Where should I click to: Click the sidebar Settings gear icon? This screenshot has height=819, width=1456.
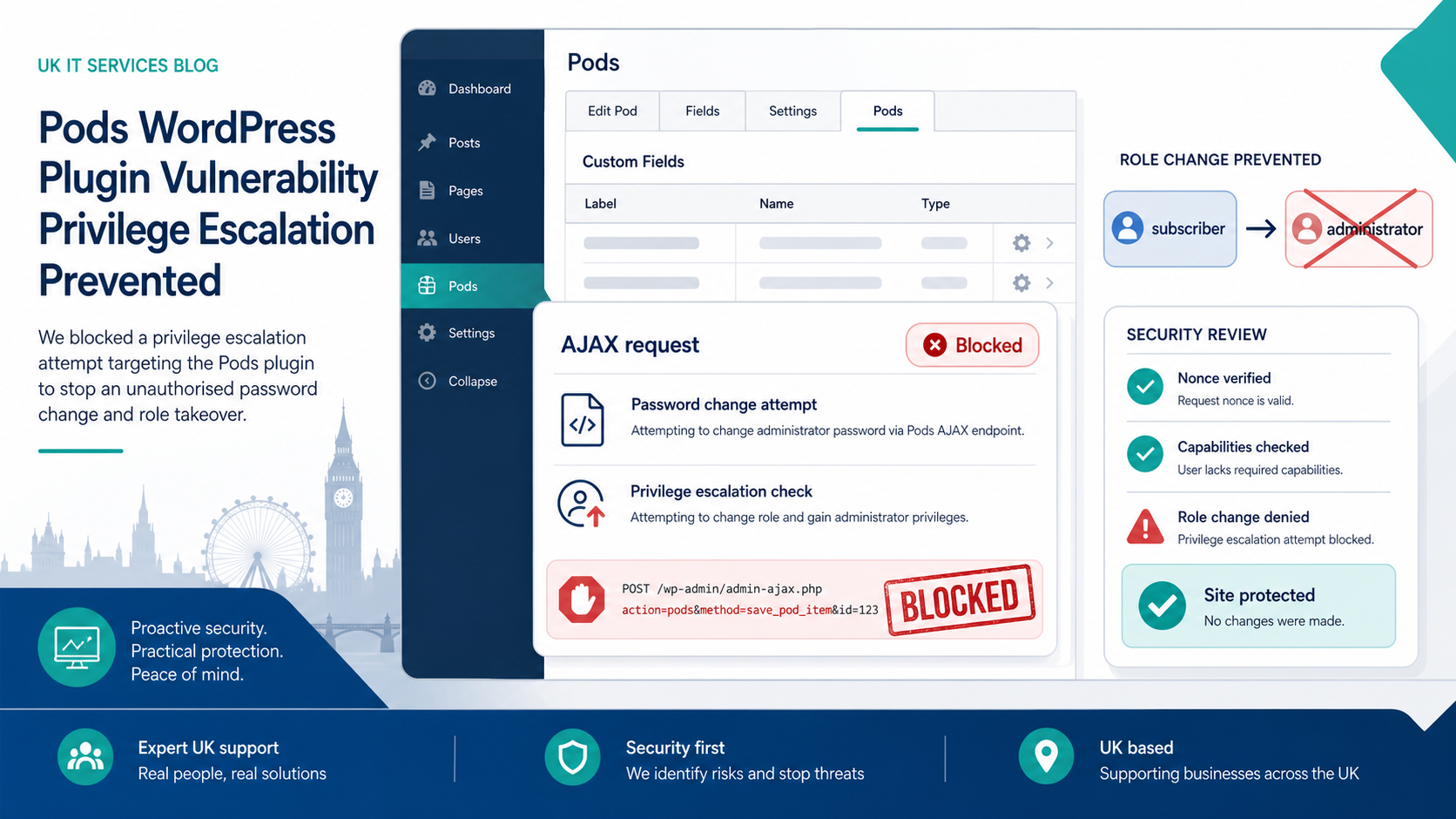(427, 333)
